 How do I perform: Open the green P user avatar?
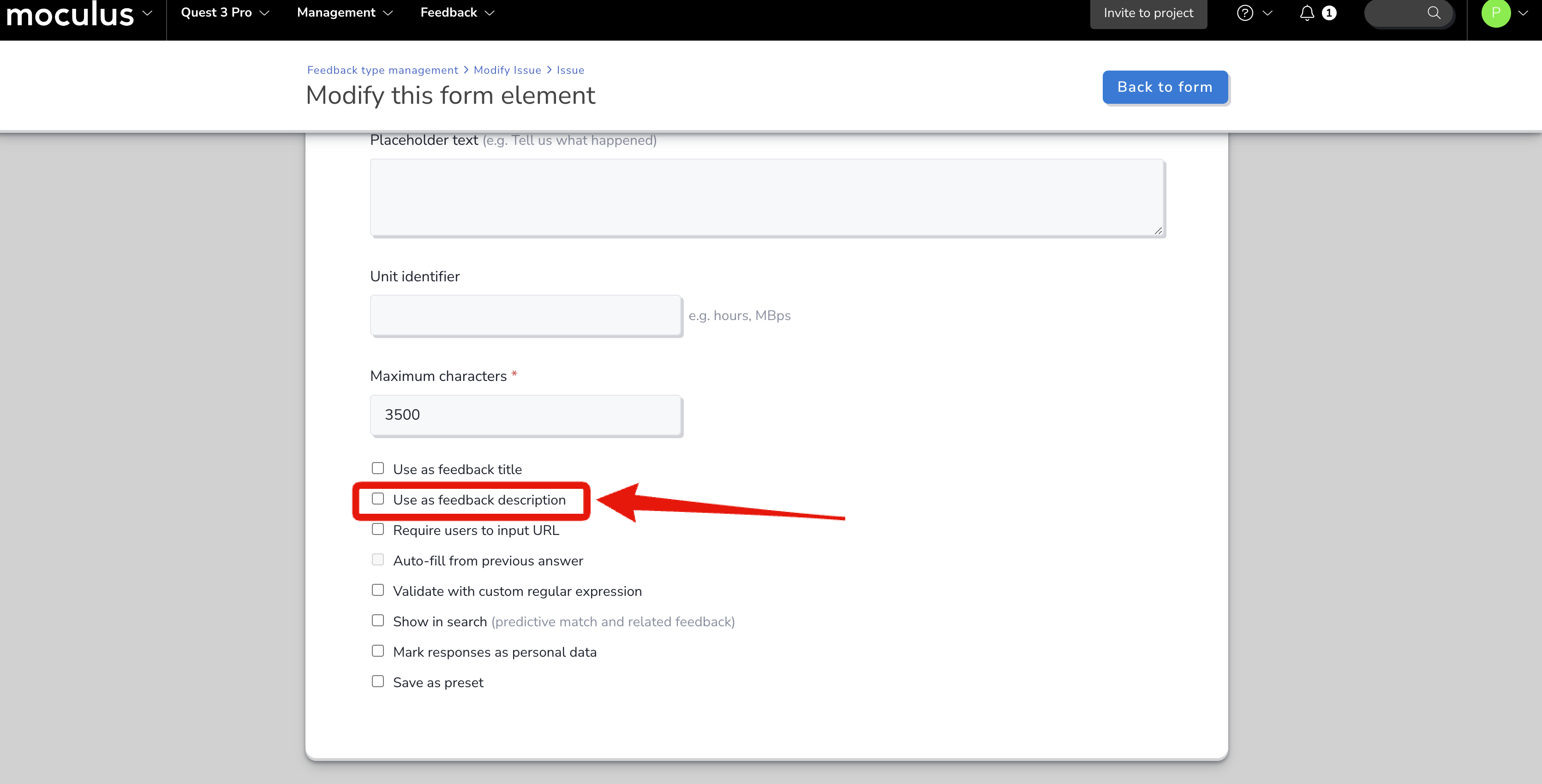click(x=1495, y=12)
